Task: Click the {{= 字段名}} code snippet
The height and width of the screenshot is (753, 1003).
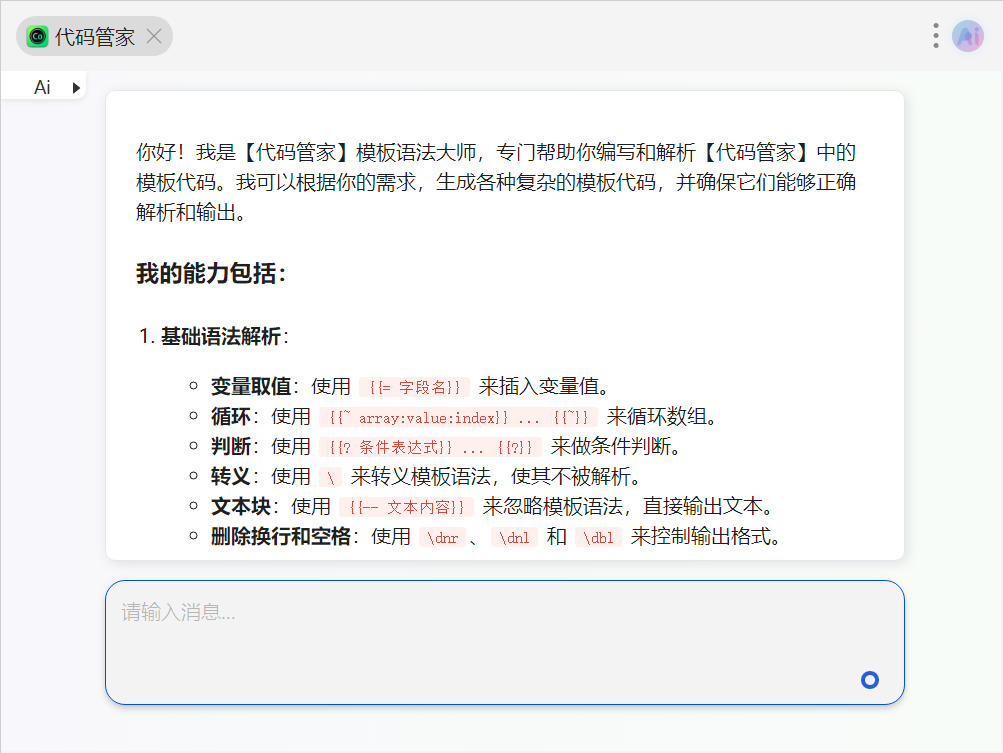Action: point(415,387)
